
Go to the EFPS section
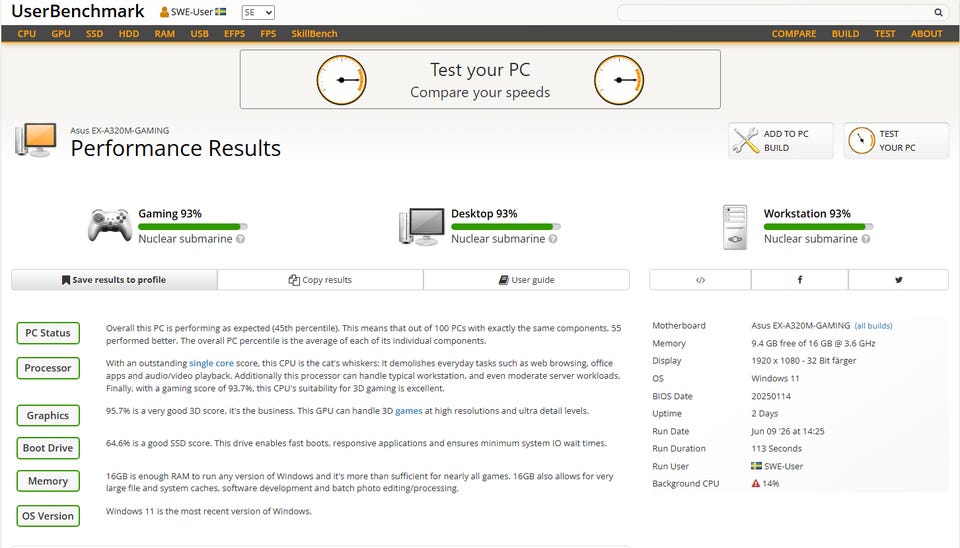234,34
